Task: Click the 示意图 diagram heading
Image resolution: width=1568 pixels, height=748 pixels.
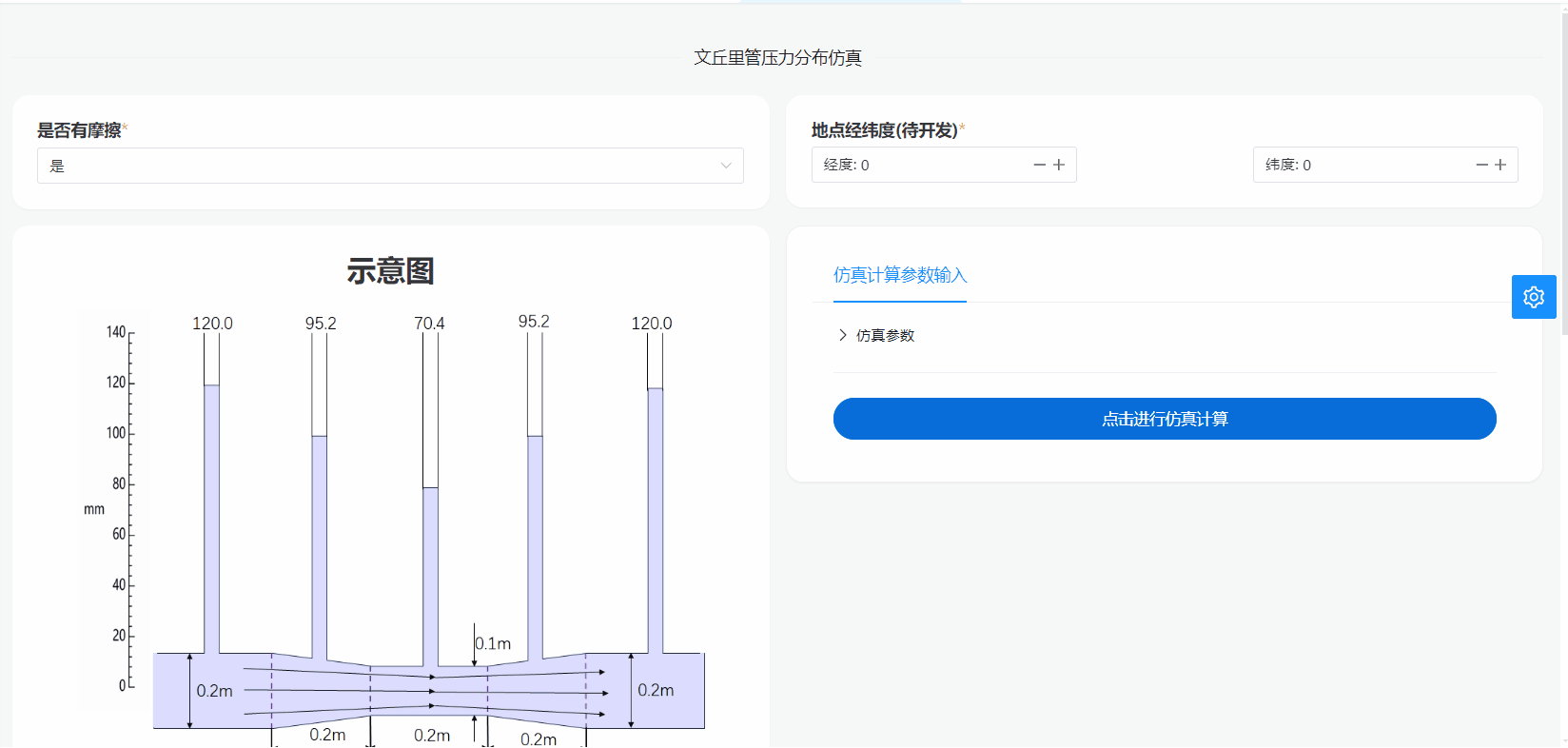Action: click(390, 271)
